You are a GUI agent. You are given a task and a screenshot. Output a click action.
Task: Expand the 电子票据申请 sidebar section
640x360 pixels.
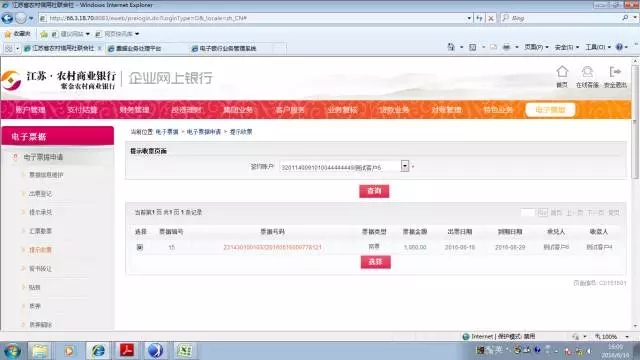pos(43,157)
